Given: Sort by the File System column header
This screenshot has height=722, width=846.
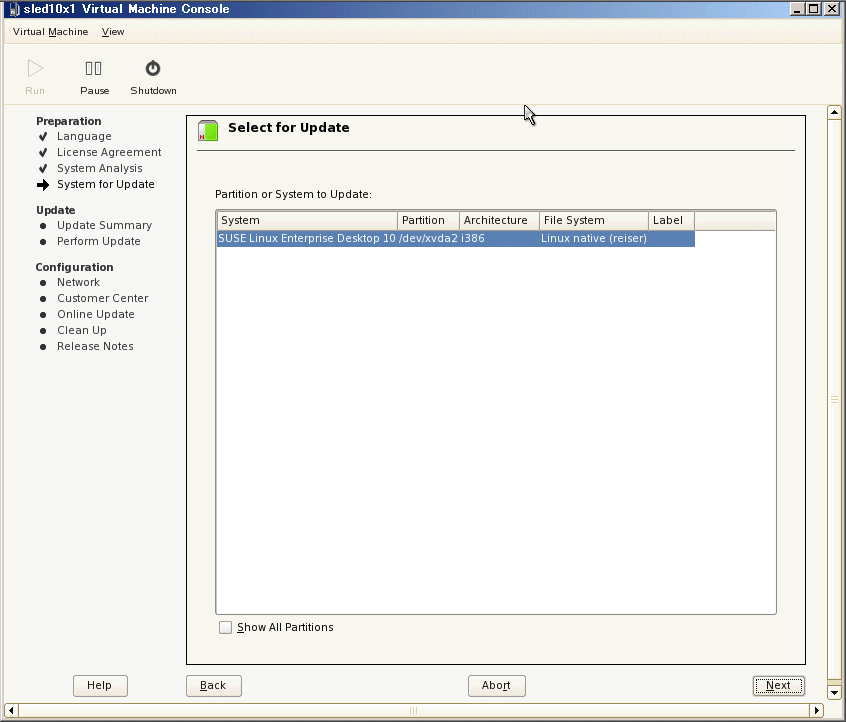Looking at the screenshot, I should [x=594, y=221].
